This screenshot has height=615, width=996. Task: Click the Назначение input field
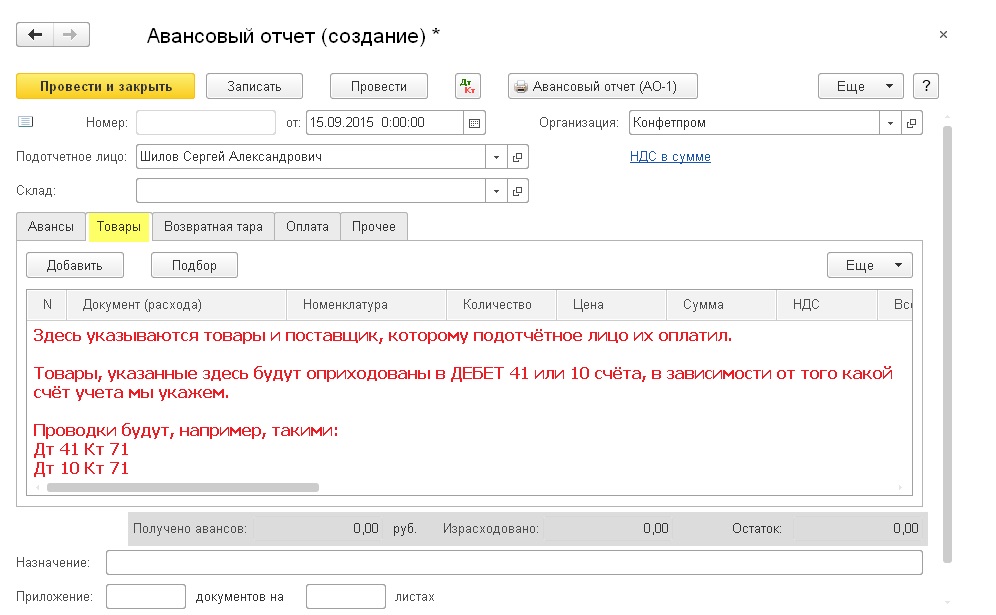coord(514,563)
